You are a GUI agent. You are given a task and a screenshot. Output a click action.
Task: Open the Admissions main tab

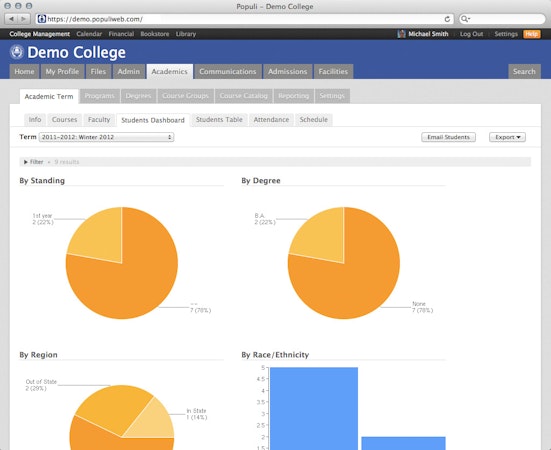pyautogui.click(x=287, y=72)
